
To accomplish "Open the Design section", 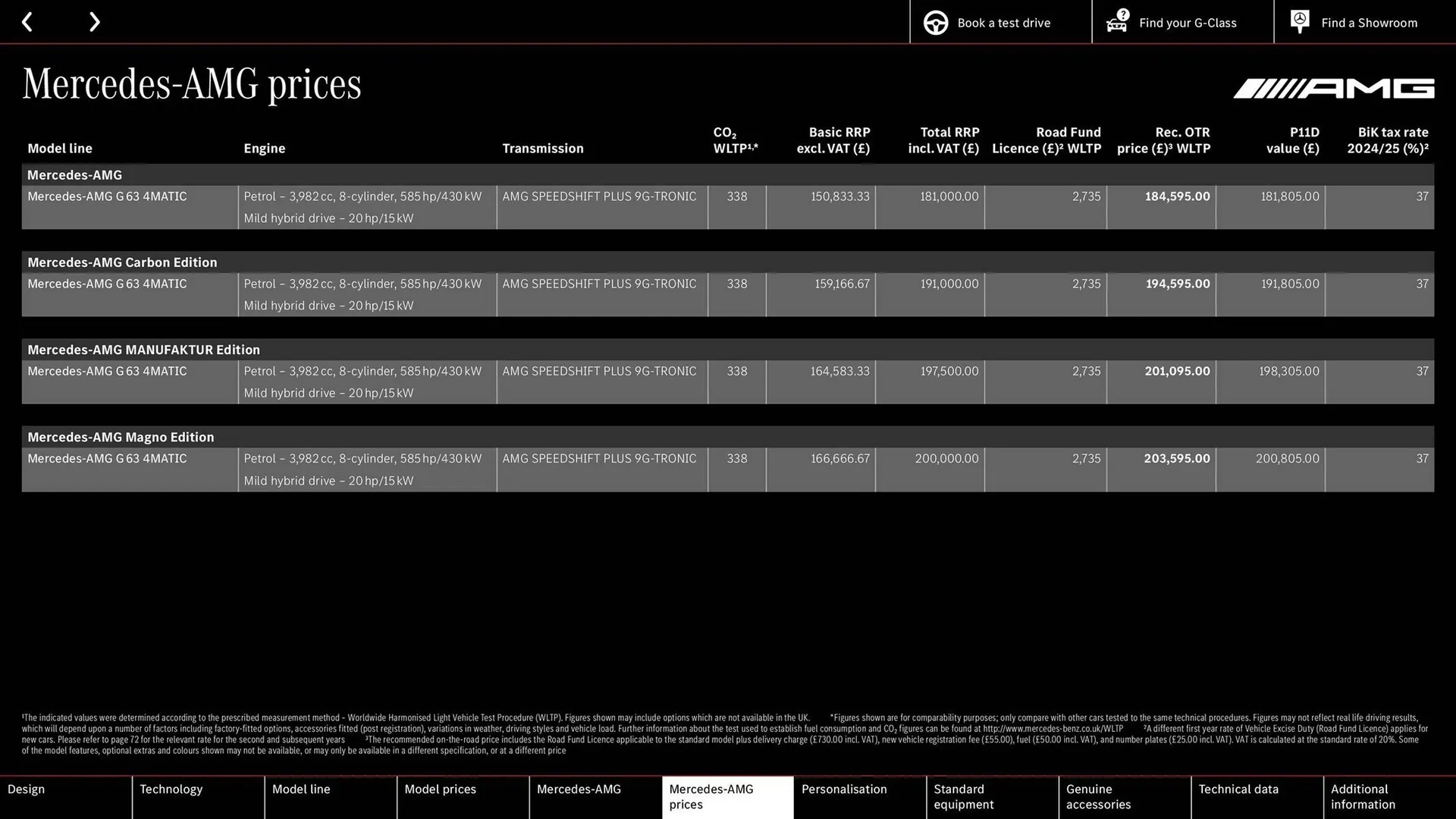I will tap(26, 789).
